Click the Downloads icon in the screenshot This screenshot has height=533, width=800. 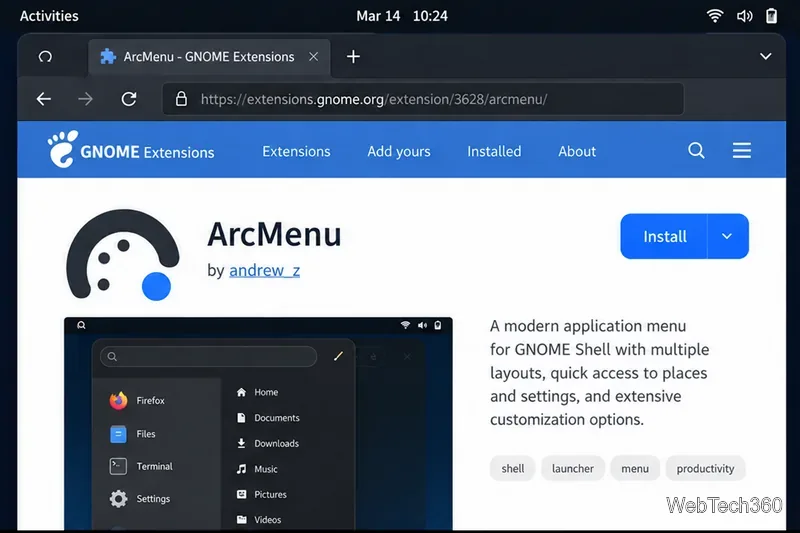coord(241,443)
